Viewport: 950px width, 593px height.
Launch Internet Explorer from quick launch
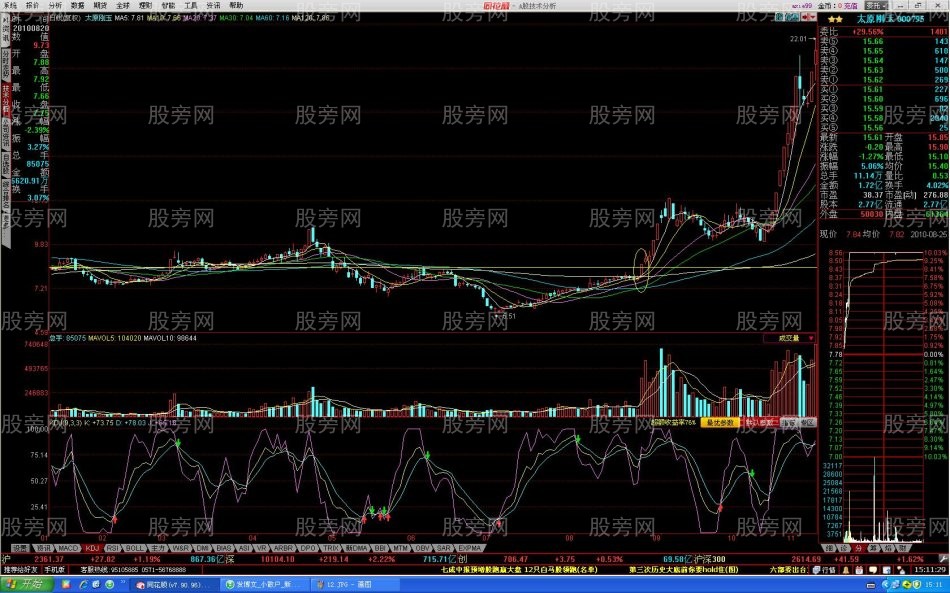point(84,585)
